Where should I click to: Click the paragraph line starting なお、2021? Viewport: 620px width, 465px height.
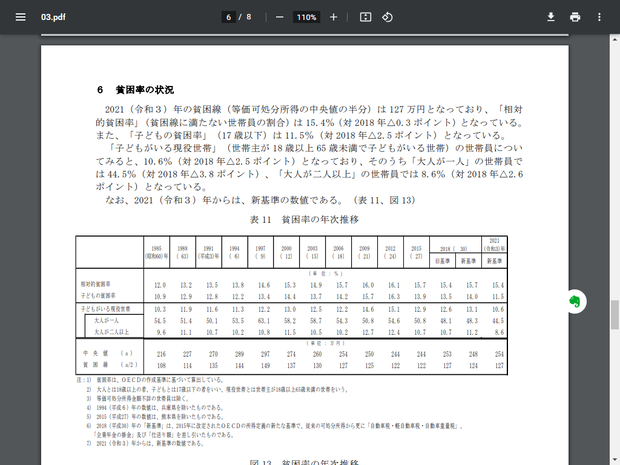tap(260, 200)
